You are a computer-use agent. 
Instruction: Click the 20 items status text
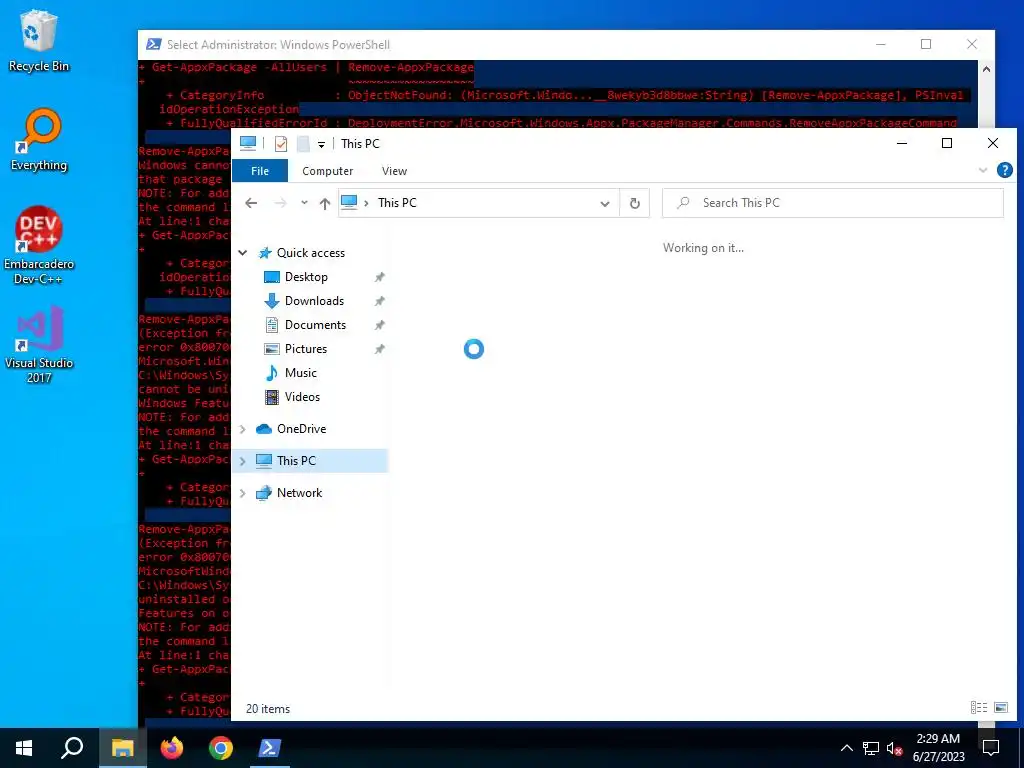tap(268, 709)
